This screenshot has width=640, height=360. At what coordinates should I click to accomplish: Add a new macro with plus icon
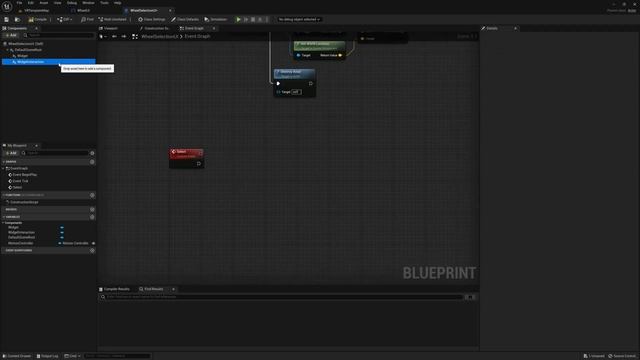click(92, 209)
